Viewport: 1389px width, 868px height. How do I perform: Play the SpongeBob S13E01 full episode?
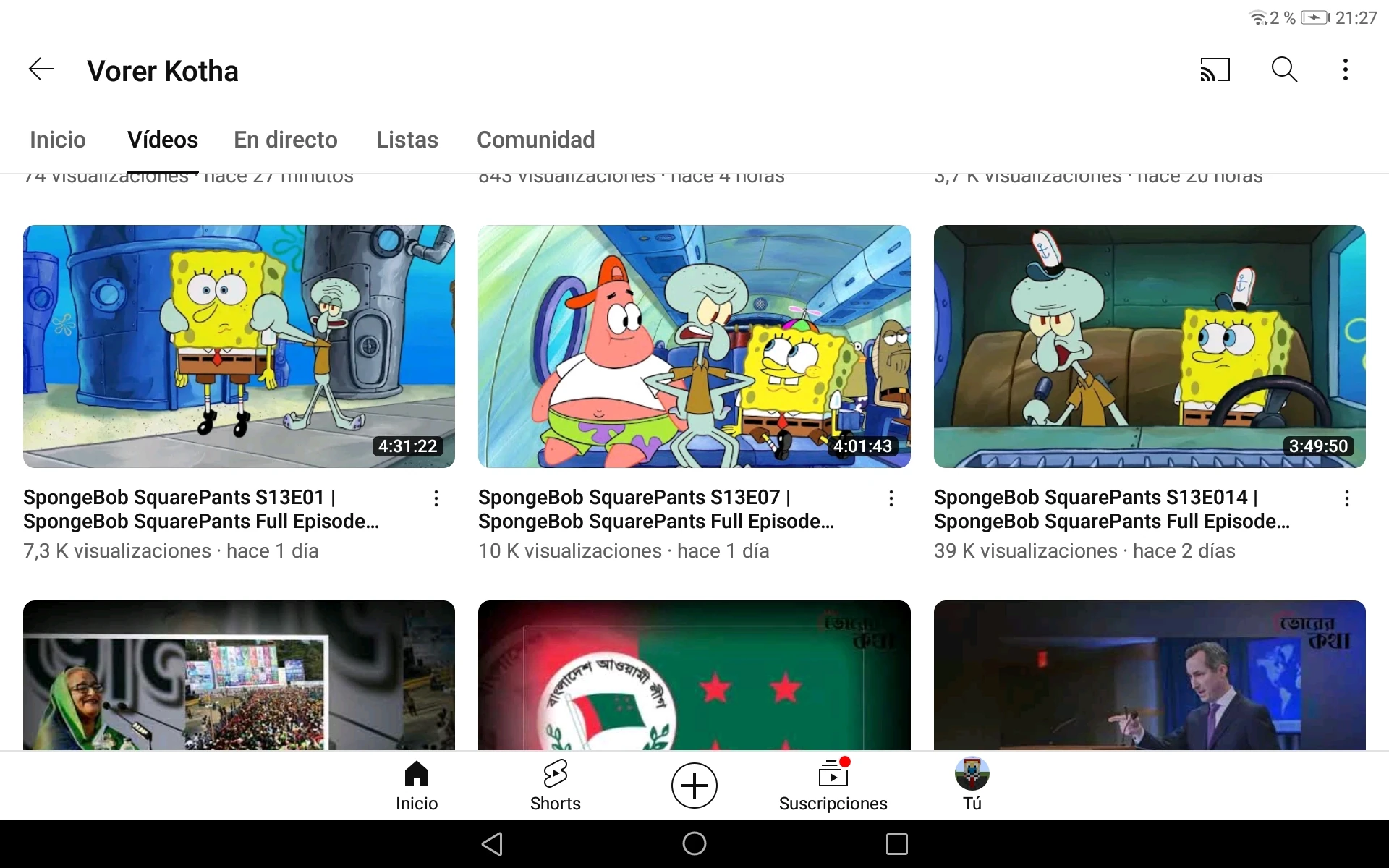[x=239, y=346]
